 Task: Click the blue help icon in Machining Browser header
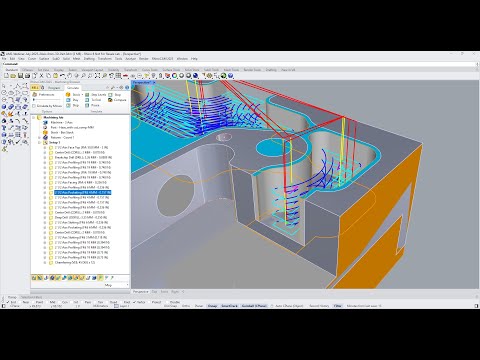[x=127, y=88]
